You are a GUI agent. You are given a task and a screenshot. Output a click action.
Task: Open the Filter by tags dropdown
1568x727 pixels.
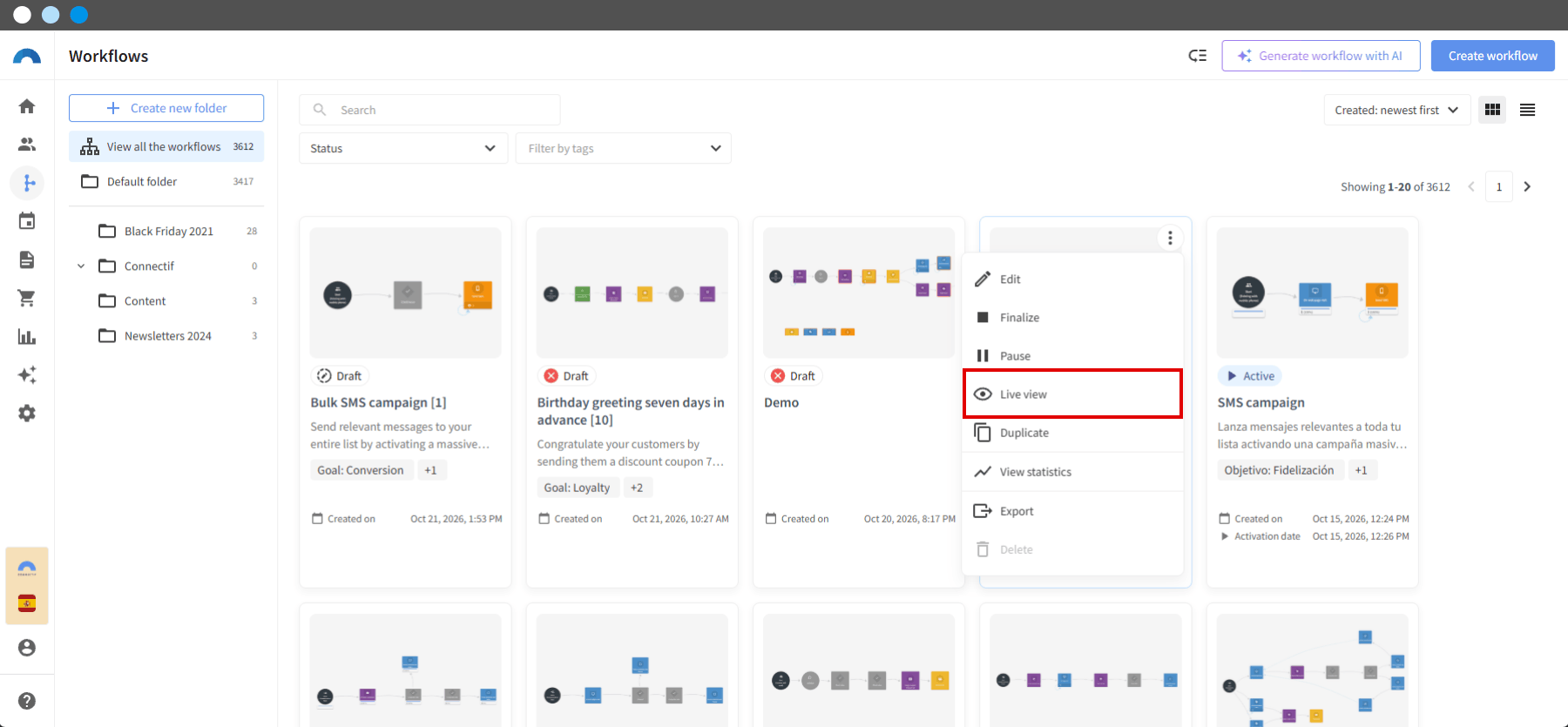point(624,148)
